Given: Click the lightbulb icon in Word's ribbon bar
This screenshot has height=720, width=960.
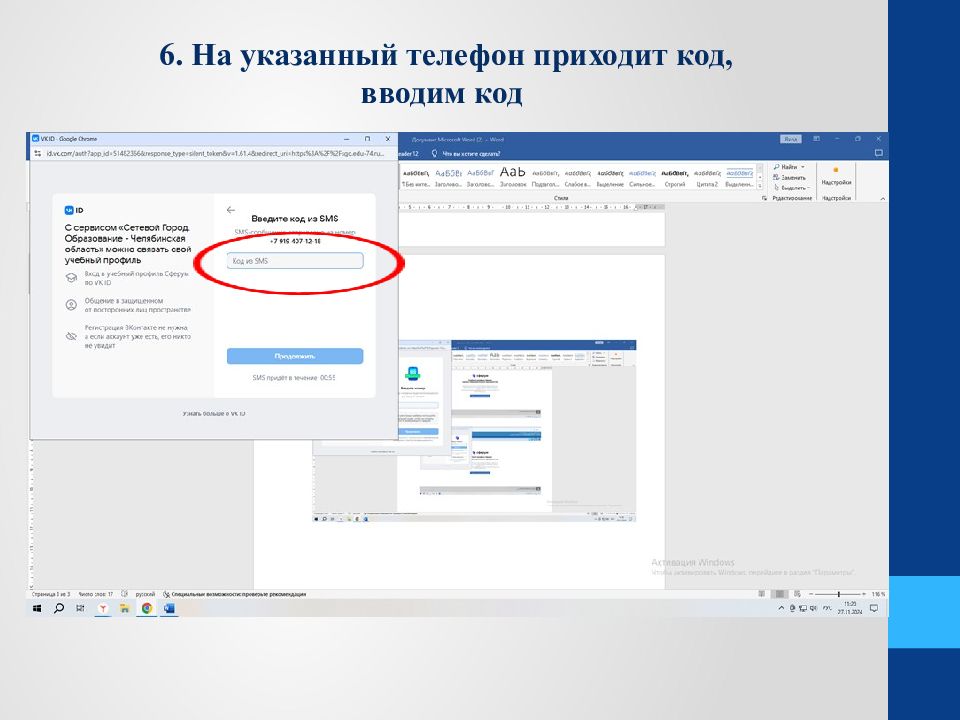Looking at the screenshot, I should (x=434, y=154).
